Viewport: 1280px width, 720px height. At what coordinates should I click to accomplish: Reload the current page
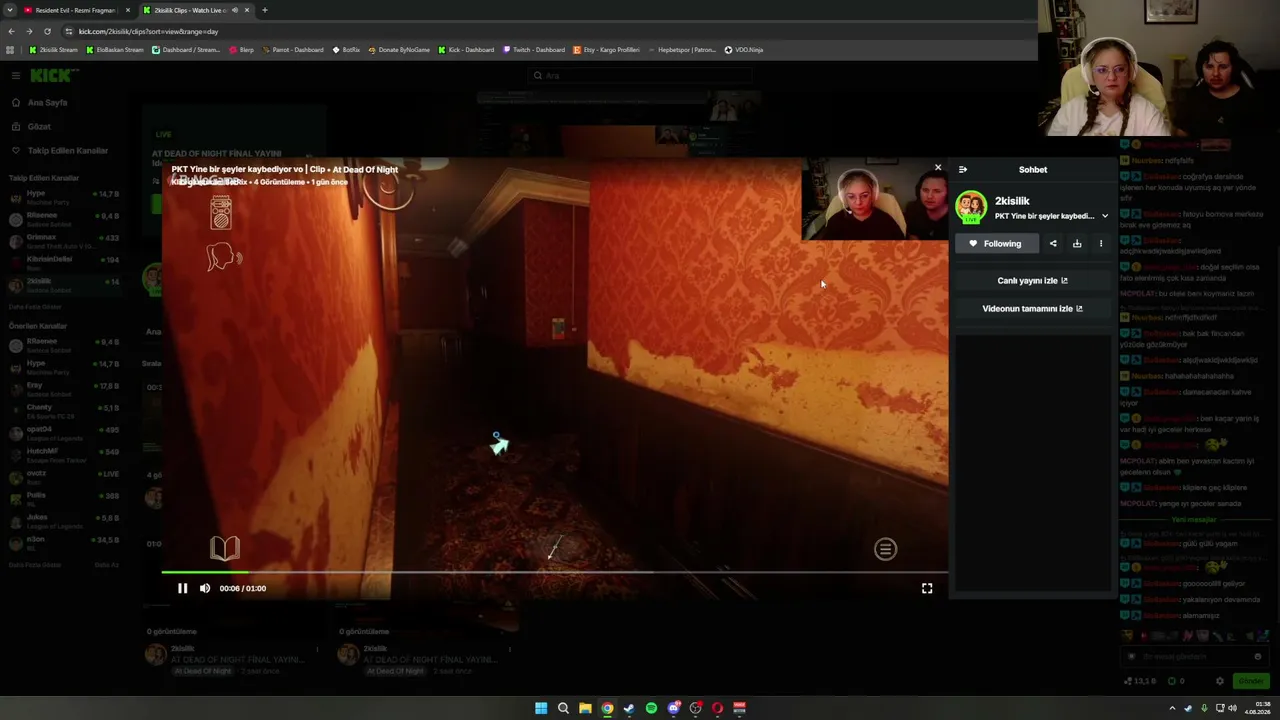coord(47,31)
